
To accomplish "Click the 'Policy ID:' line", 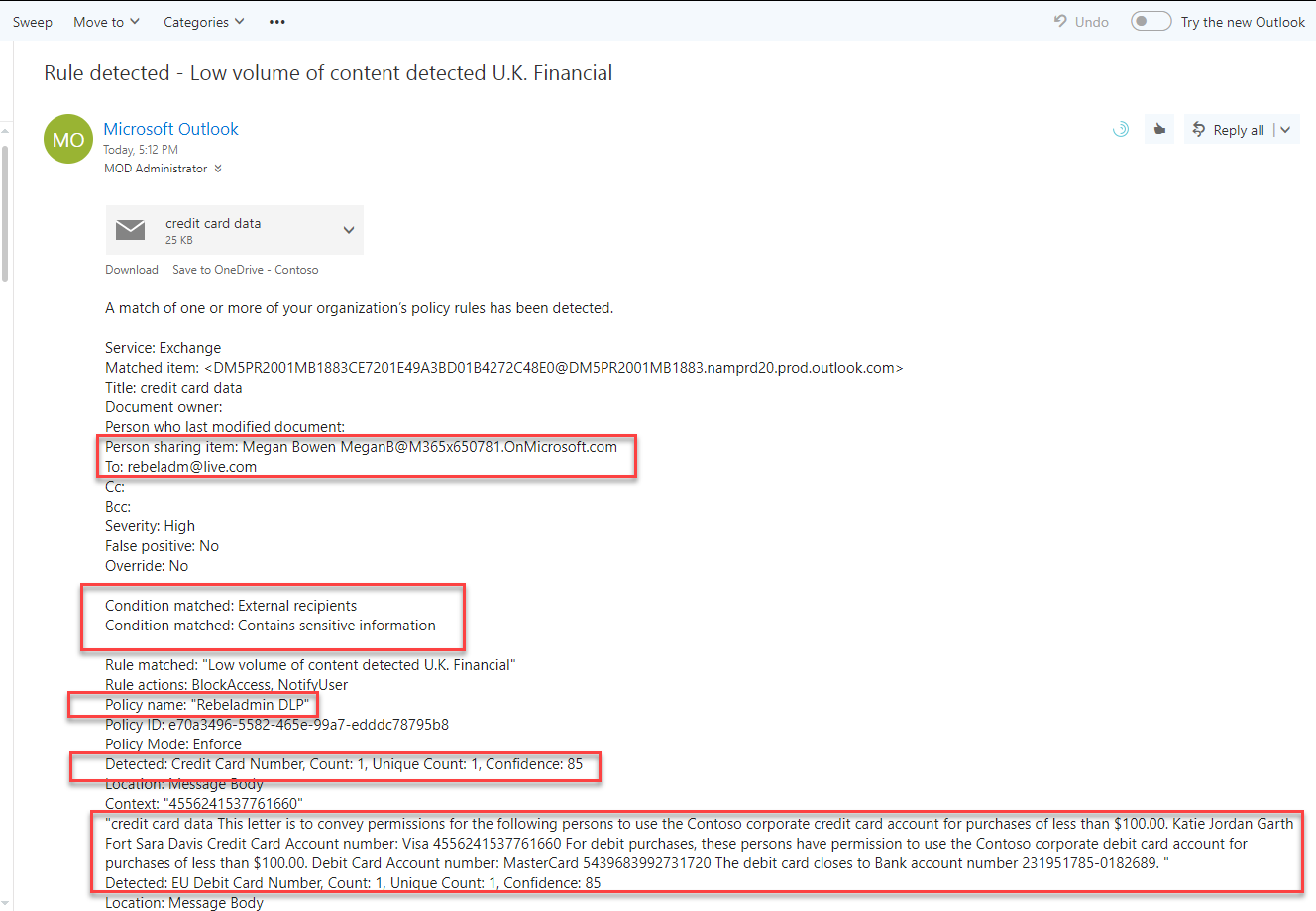I will point(276,725).
